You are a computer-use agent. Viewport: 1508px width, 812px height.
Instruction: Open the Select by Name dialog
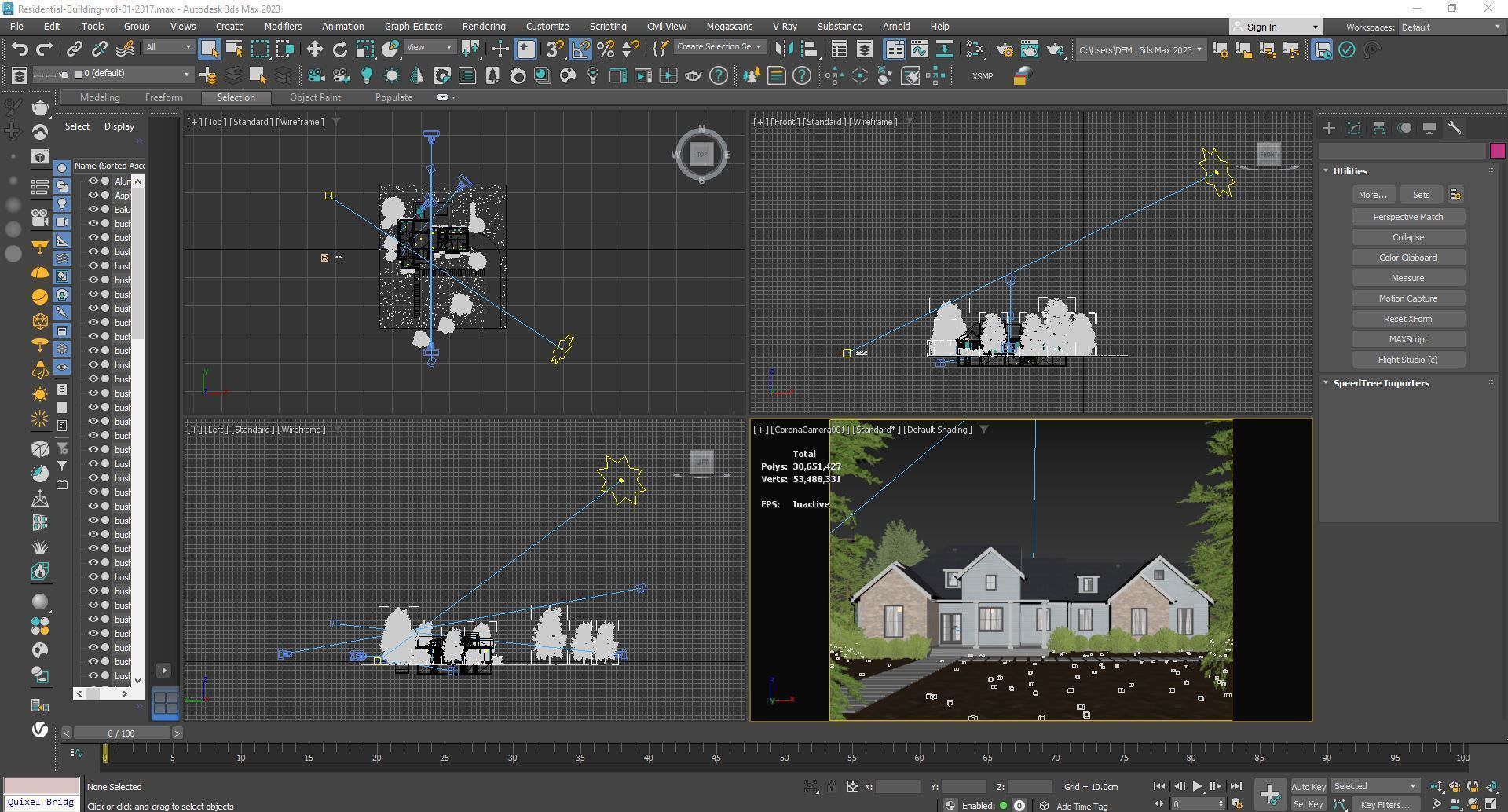coord(234,49)
